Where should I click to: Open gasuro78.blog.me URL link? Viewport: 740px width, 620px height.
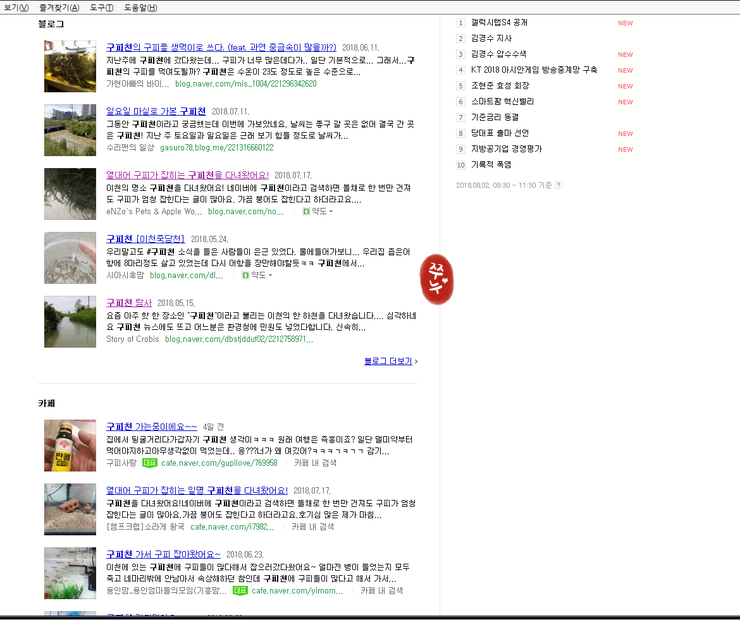tap(217, 148)
